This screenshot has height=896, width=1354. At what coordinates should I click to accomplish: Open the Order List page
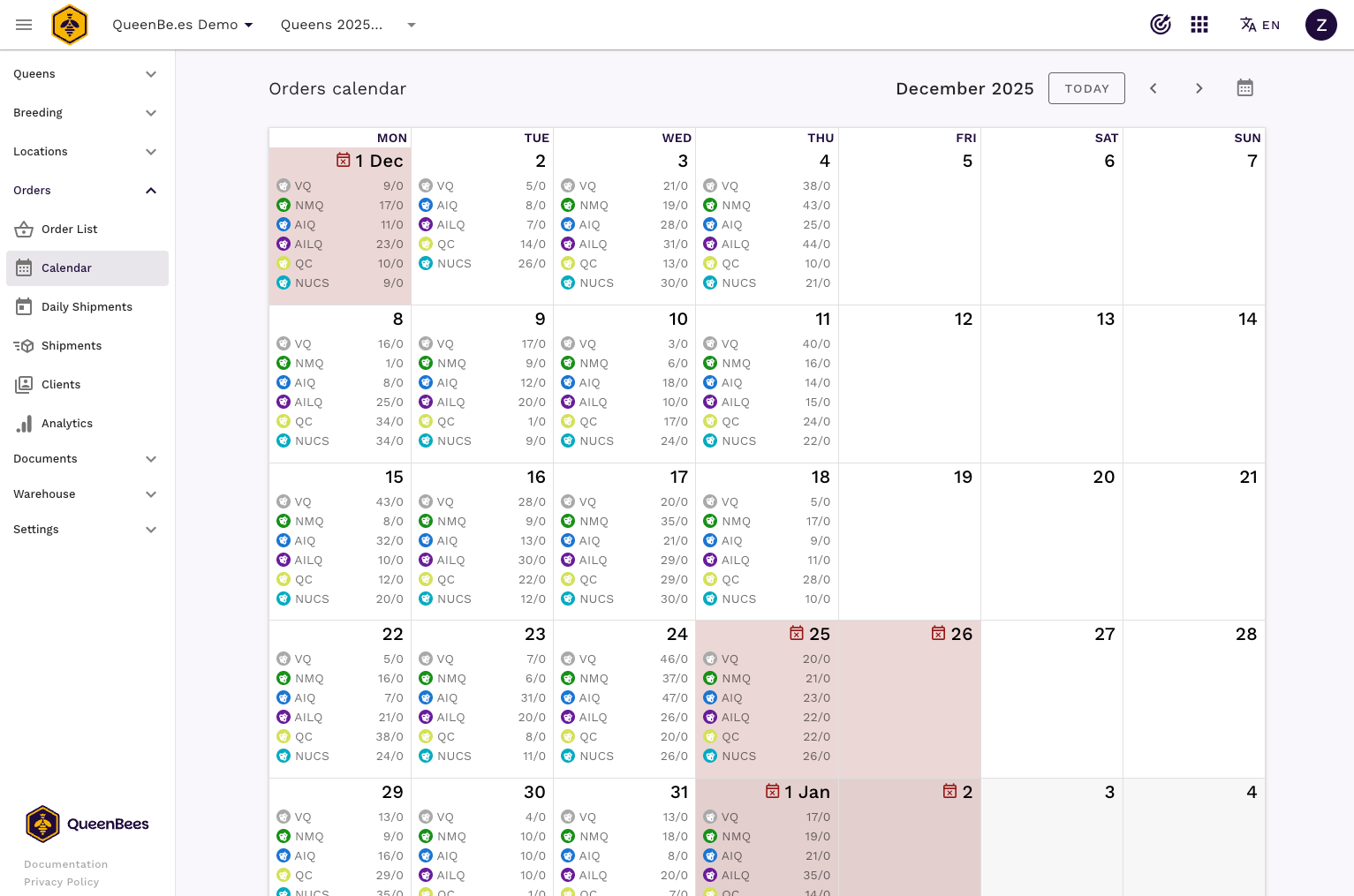click(x=69, y=230)
